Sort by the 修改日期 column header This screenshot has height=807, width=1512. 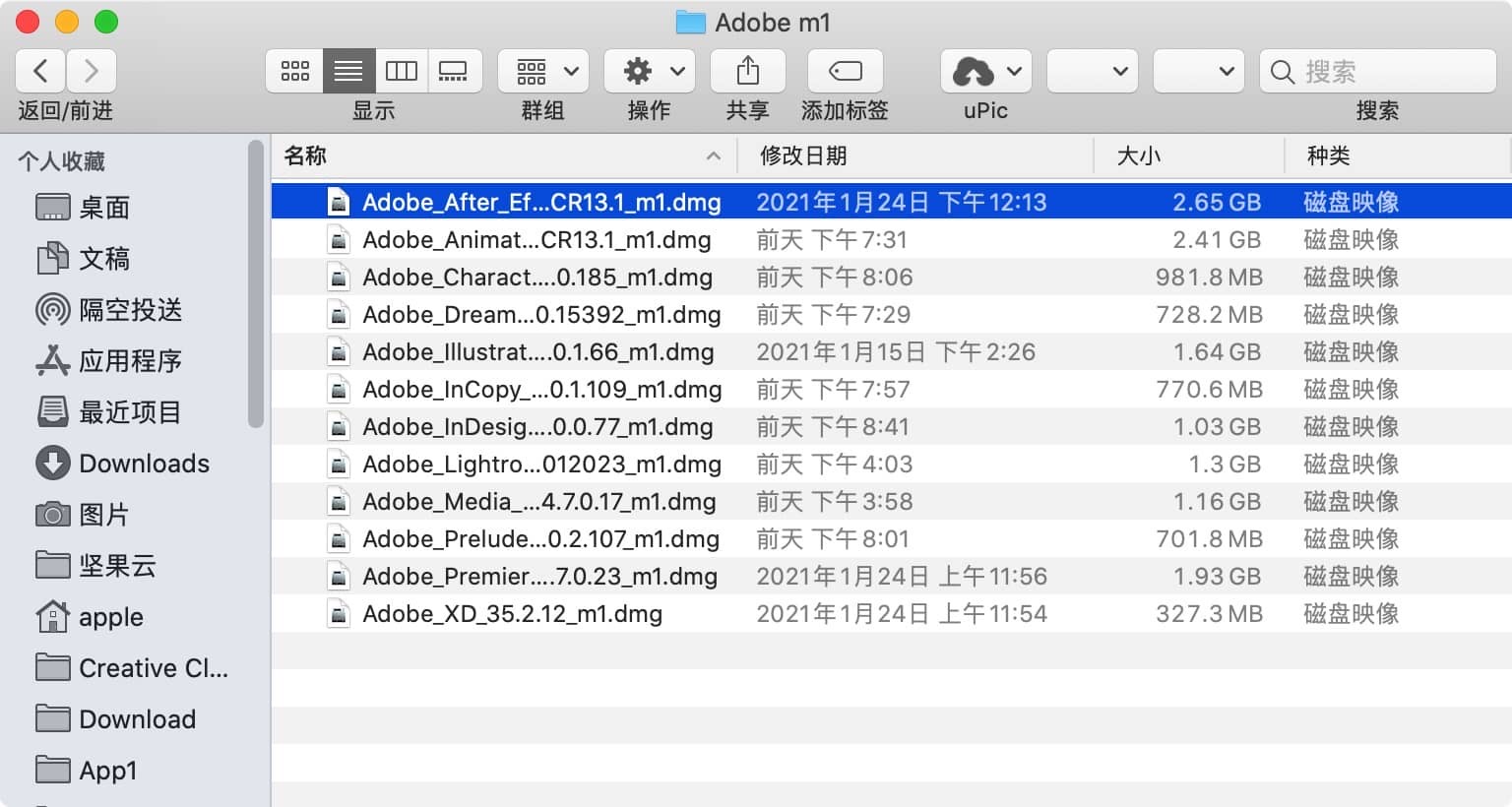[803, 155]
